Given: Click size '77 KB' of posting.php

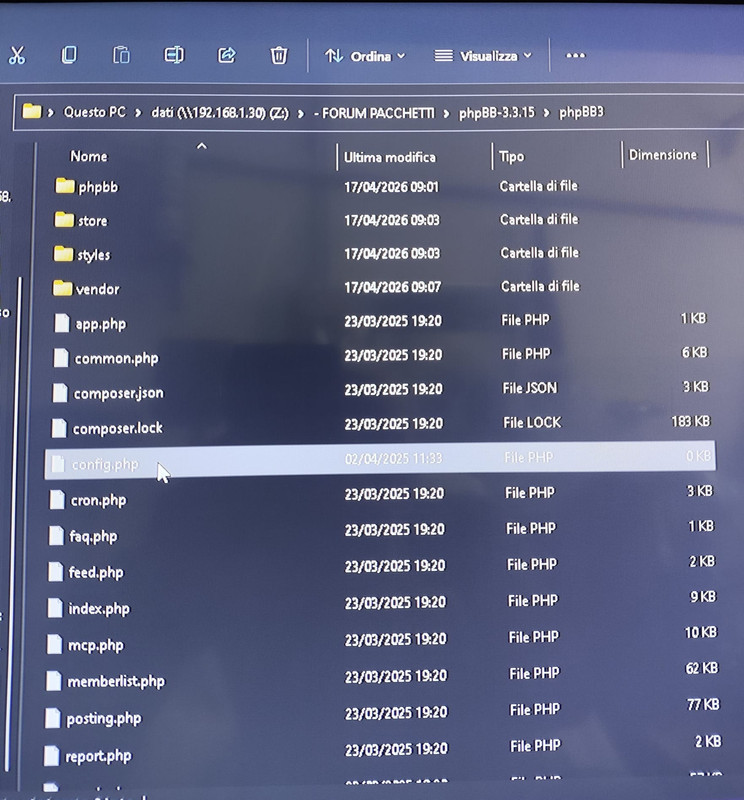Looking at the screenshot, I should click(703, 705).
